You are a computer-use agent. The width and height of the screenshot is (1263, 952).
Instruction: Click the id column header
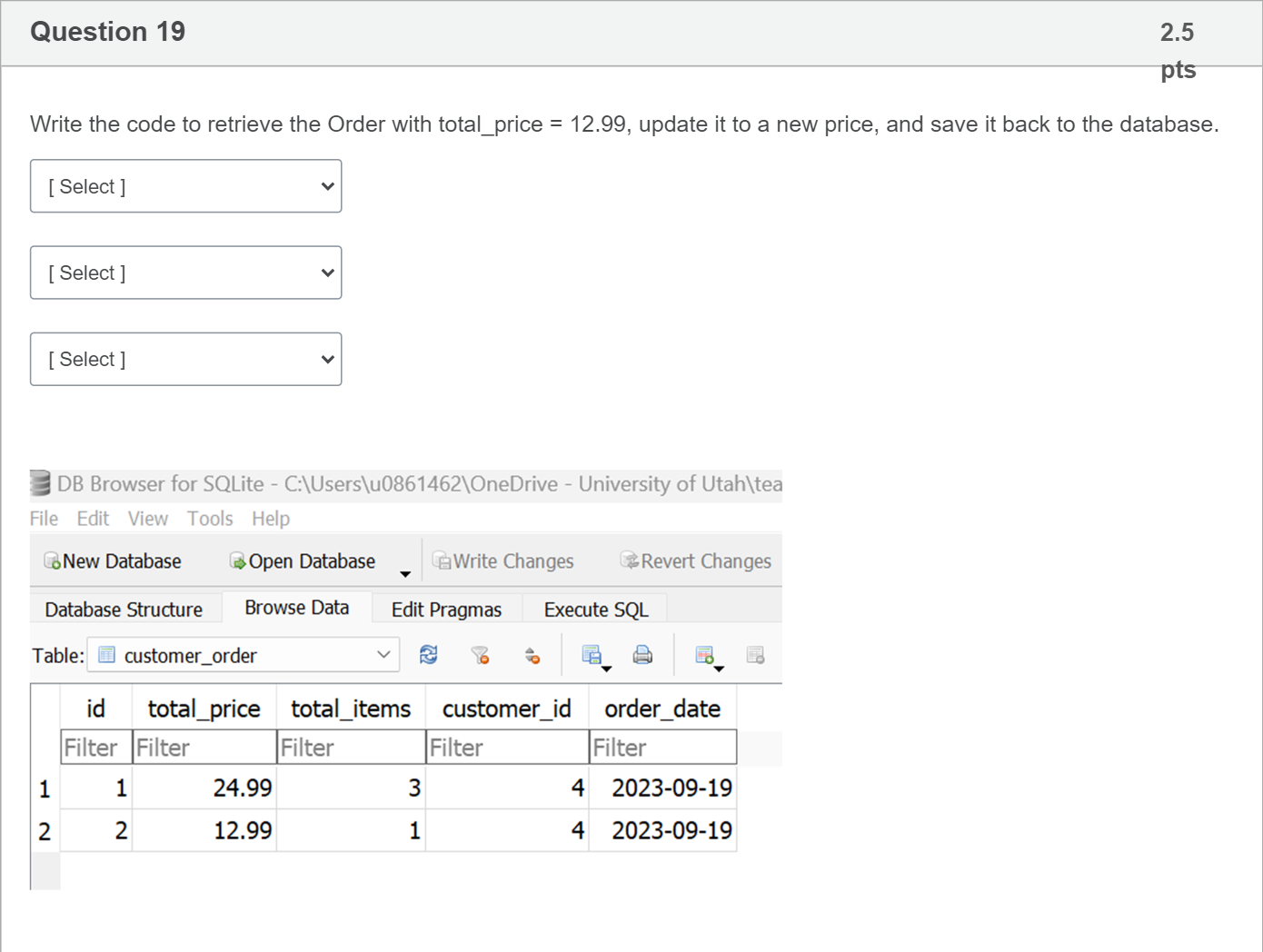[96, 709]
